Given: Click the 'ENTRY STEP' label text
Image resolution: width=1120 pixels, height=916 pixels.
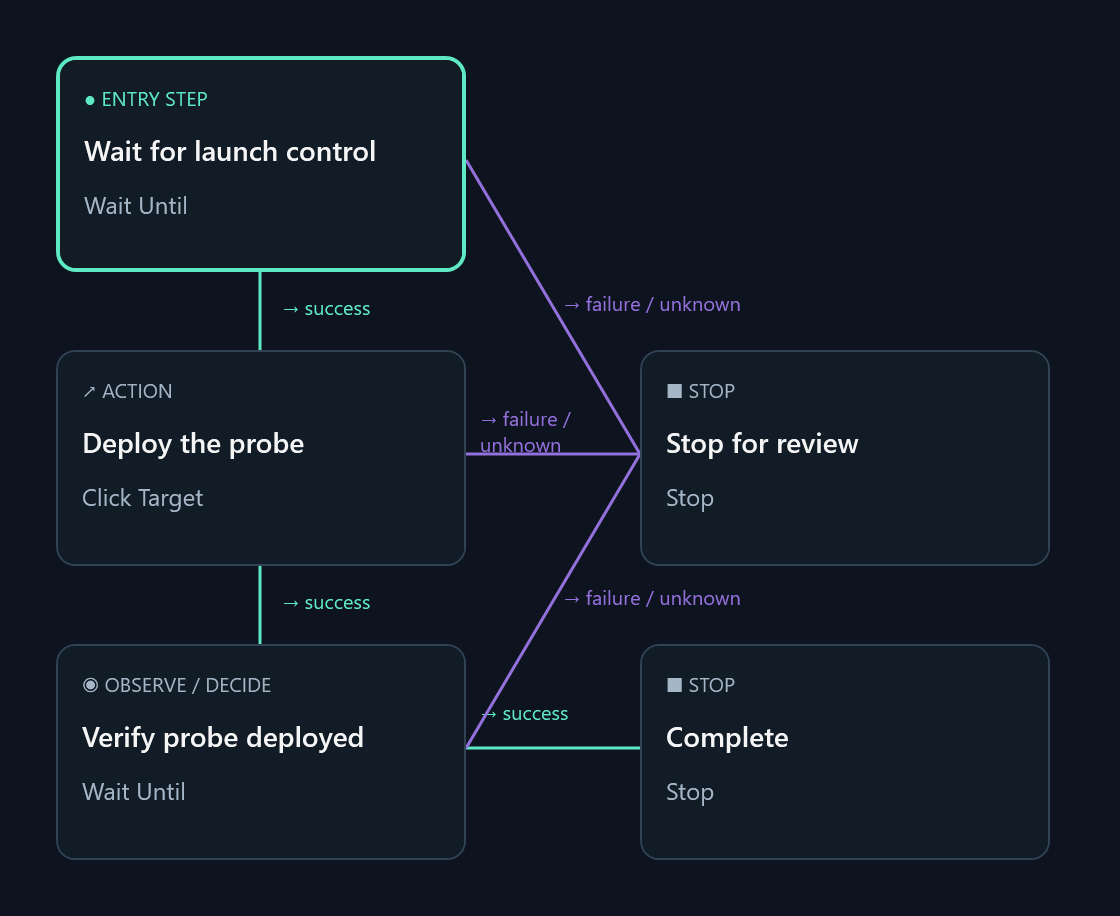Looking at the screenshot, I should 154,99.
